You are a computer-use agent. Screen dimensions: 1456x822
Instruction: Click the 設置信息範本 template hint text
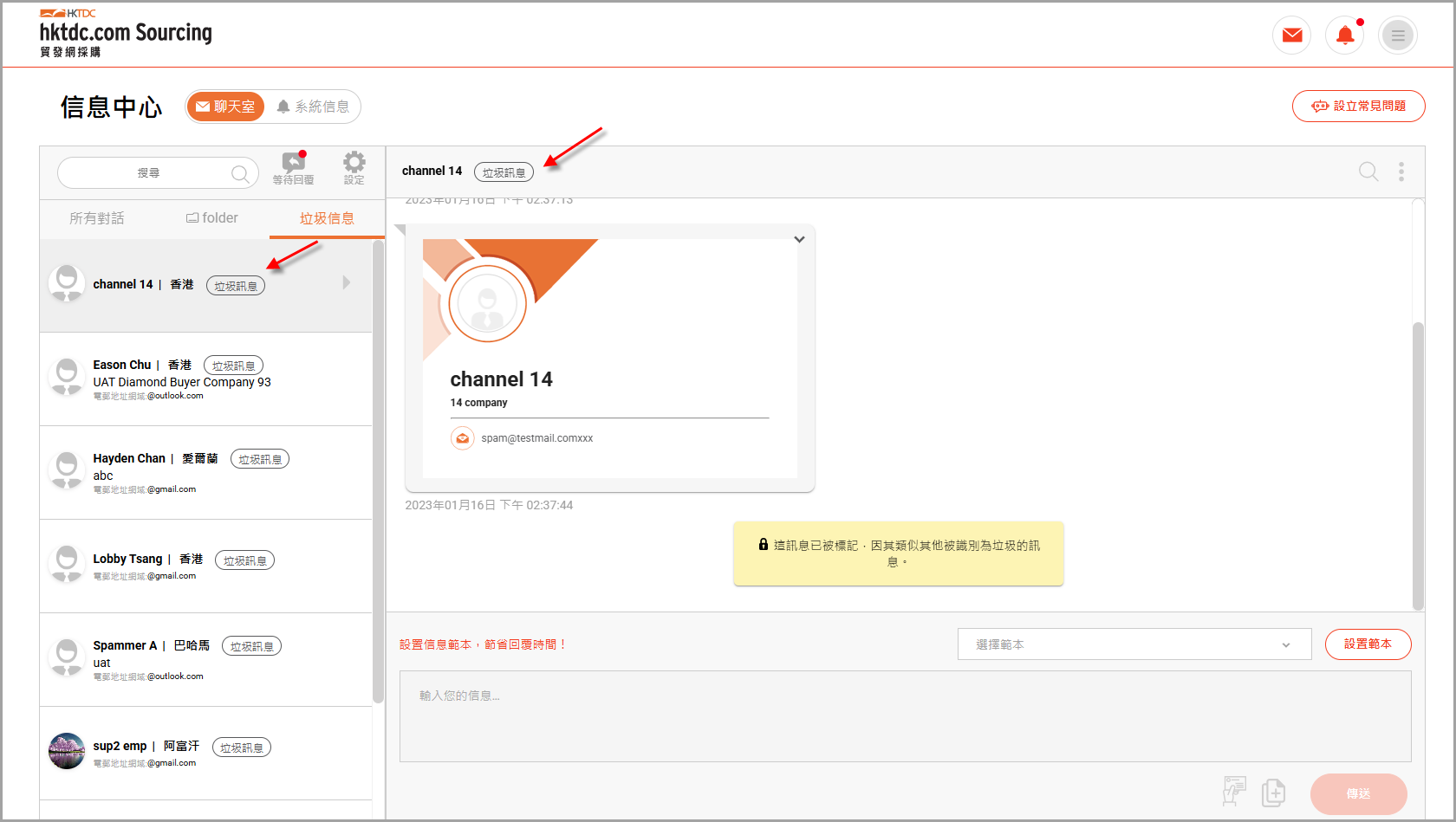pos(483,644)
